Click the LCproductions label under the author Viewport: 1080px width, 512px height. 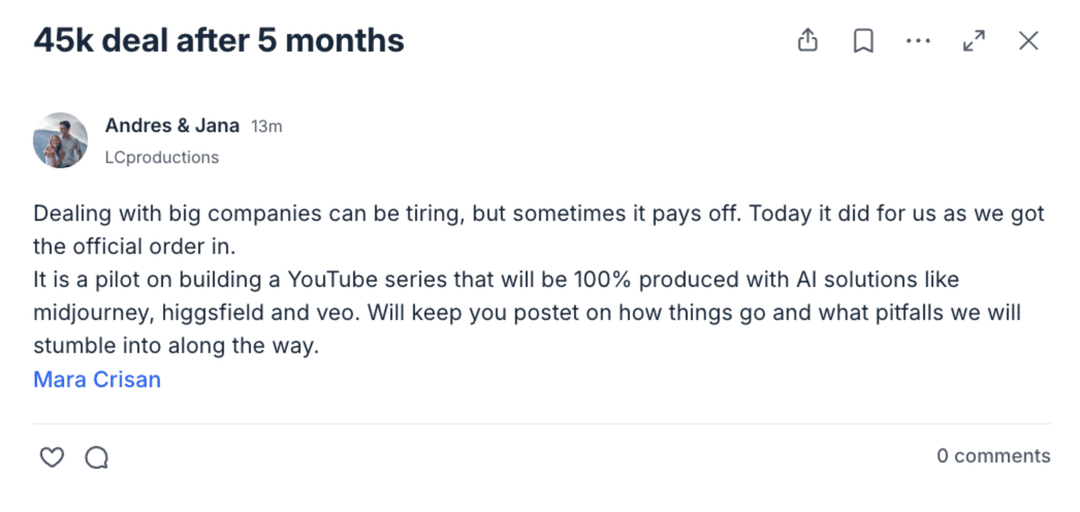pyautogui.click(x=162, y=157)
